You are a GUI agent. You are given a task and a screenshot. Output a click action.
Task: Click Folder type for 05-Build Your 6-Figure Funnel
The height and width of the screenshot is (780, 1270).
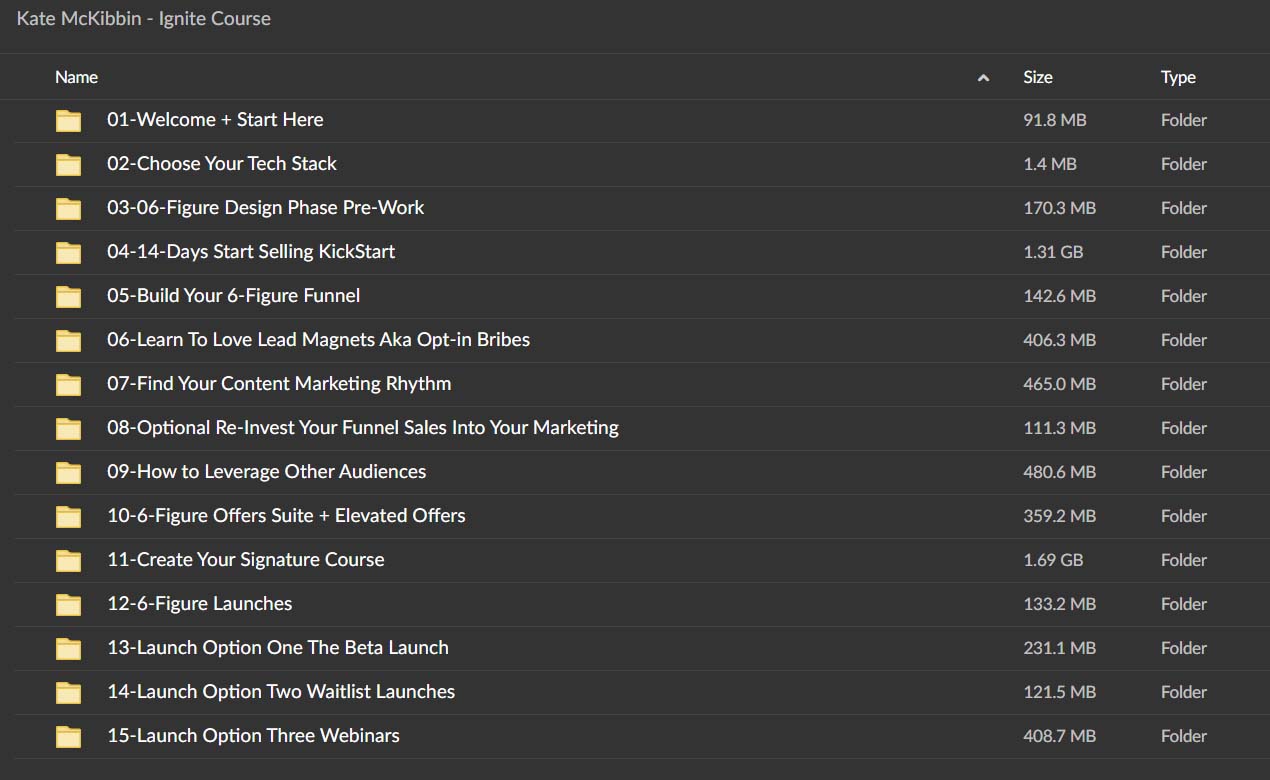[x=1184, y=296]
